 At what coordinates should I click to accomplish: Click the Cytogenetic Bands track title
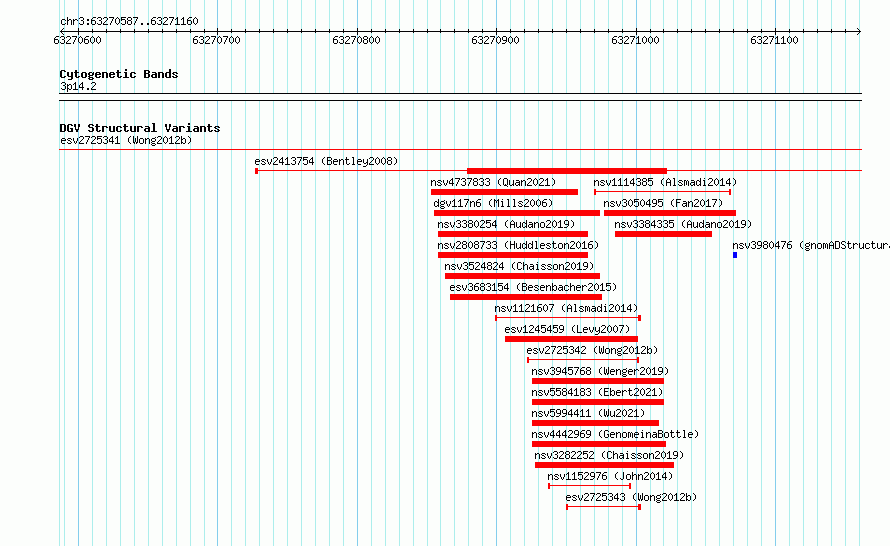coord(119,74)
